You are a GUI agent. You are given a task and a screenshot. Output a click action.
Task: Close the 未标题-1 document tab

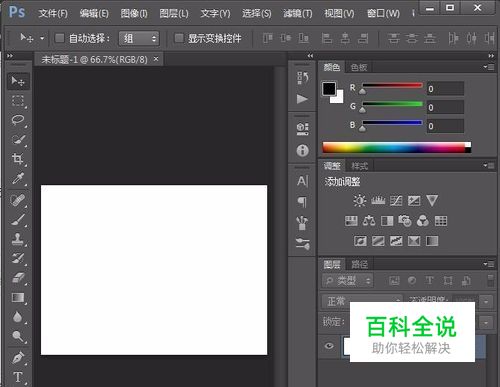coord(156,59)
